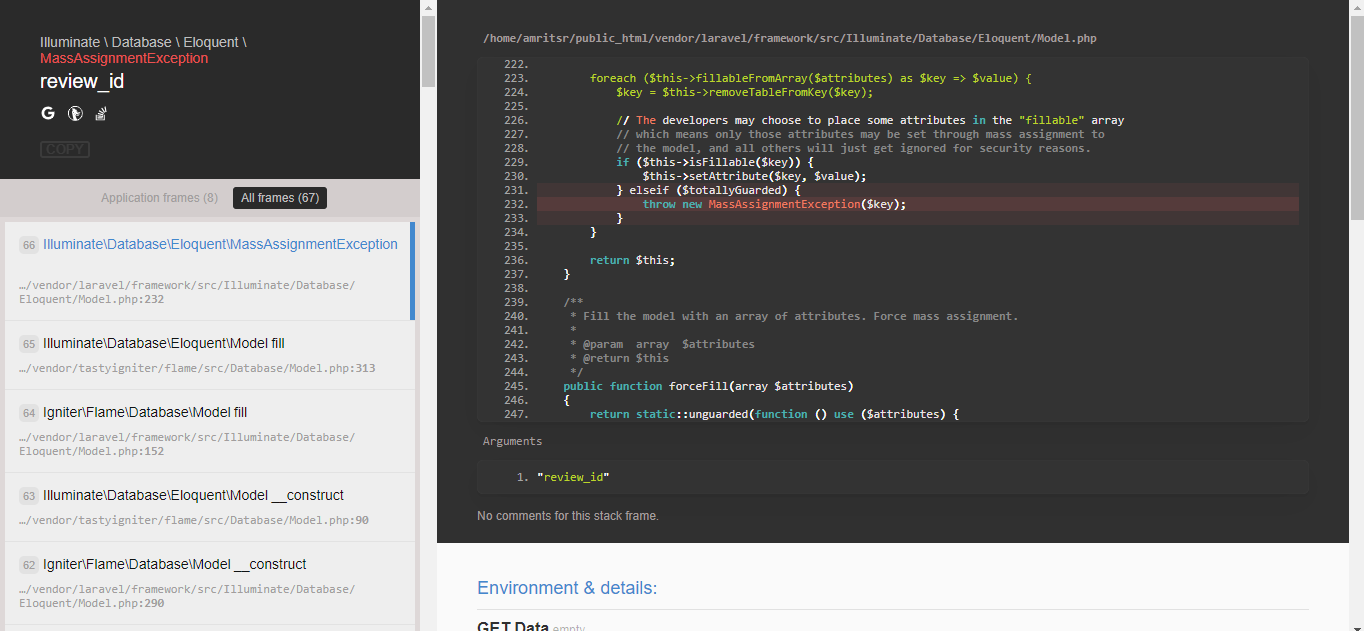Switch to the All frames (67) tab
Screen dimensions: 1364x631
point(279,197)
